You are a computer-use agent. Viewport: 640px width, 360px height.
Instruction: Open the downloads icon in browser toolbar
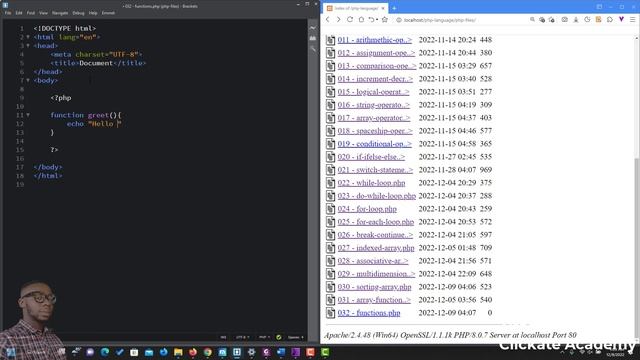pyautogui.click(x=576, y=20)
